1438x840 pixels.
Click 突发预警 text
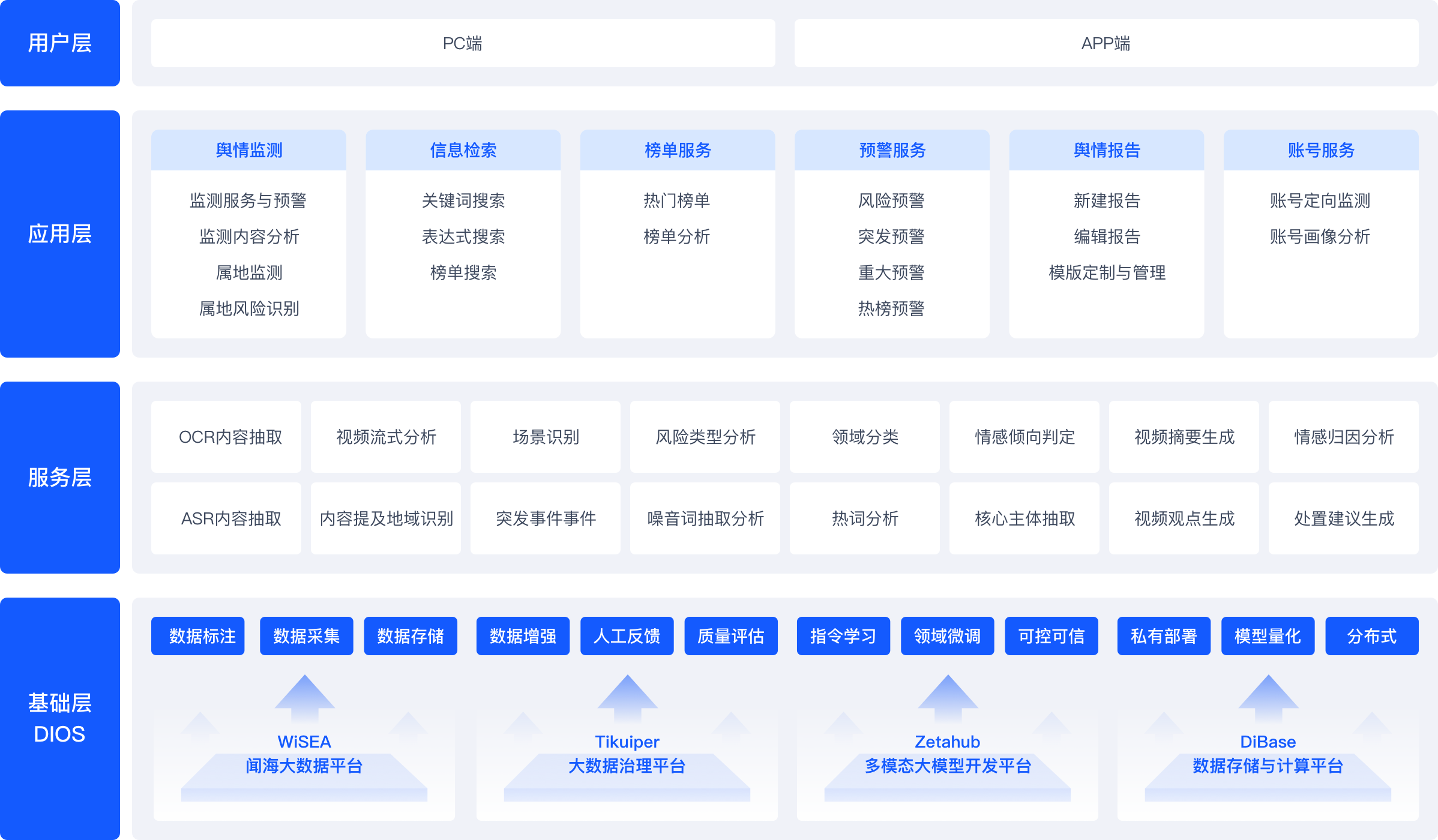(x=891, y=236)
